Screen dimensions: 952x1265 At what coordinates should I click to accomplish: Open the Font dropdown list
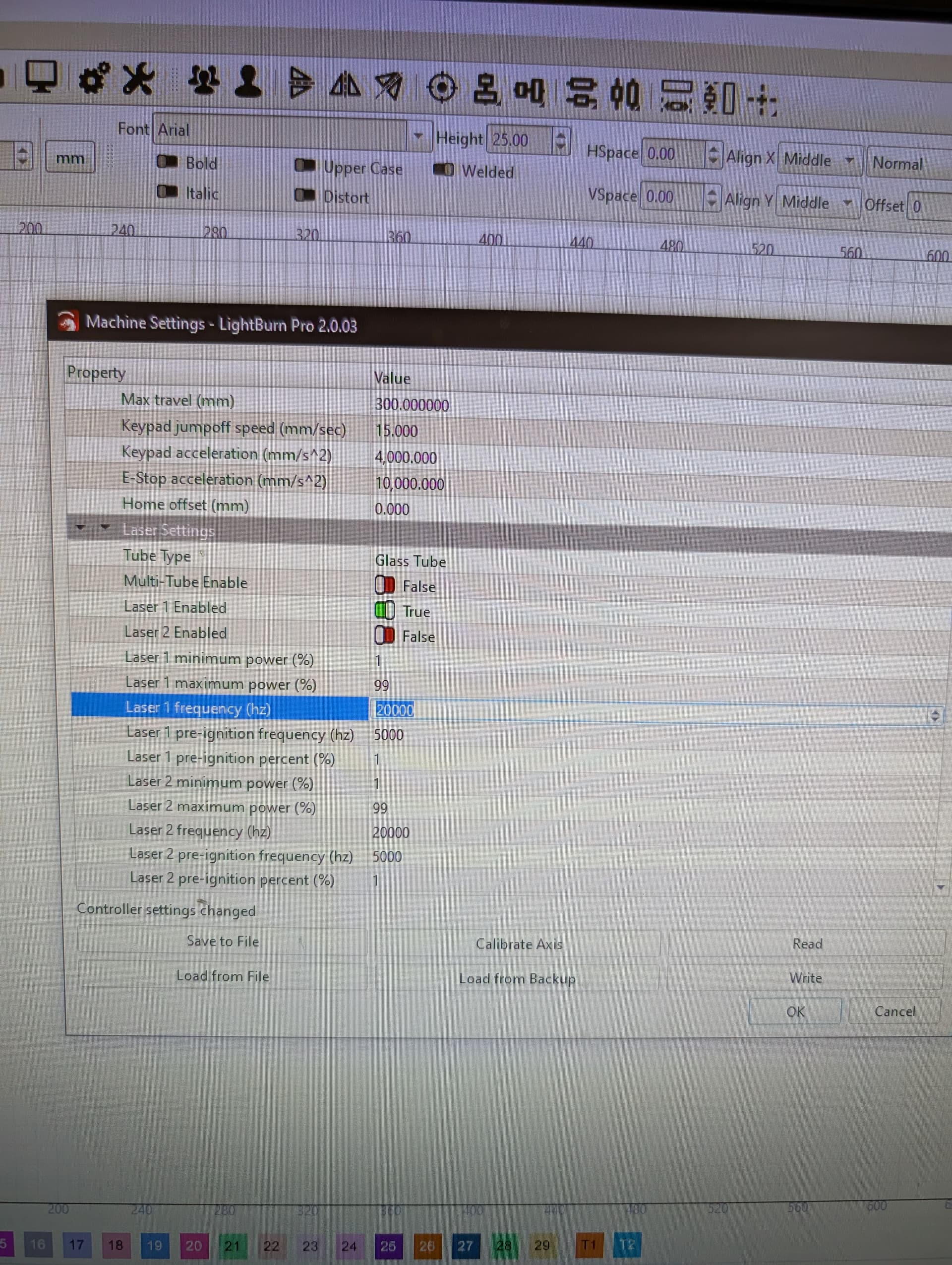(418, 136)
